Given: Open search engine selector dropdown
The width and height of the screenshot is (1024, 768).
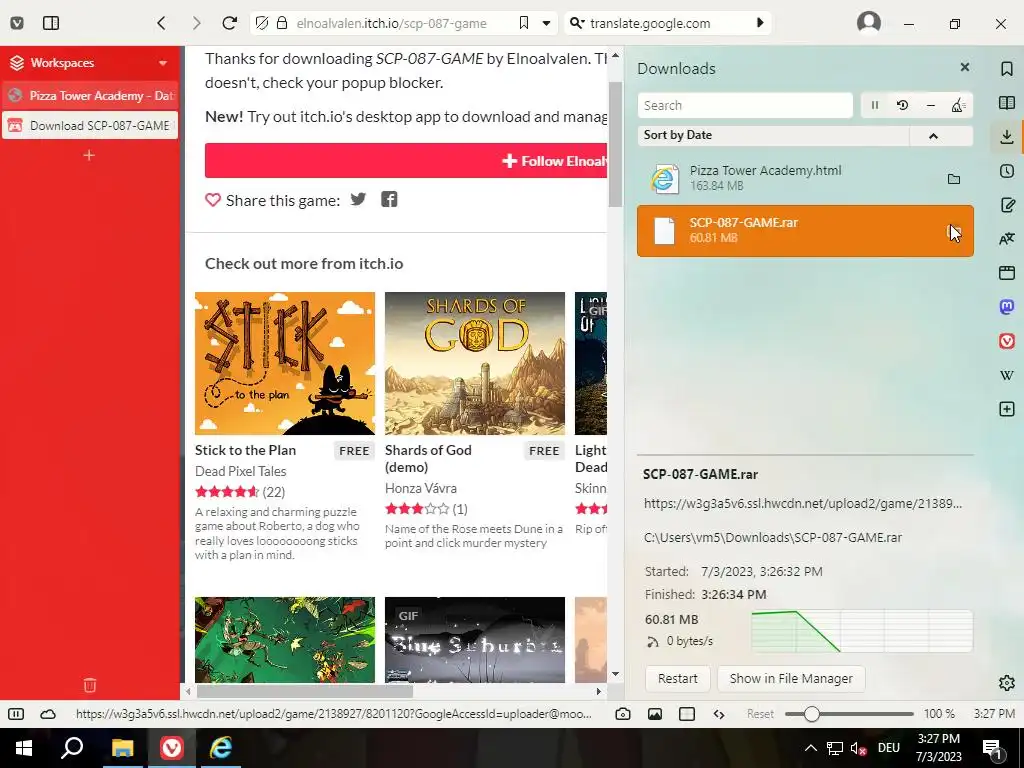Looking at the screenshot, I should click(577, 24).
